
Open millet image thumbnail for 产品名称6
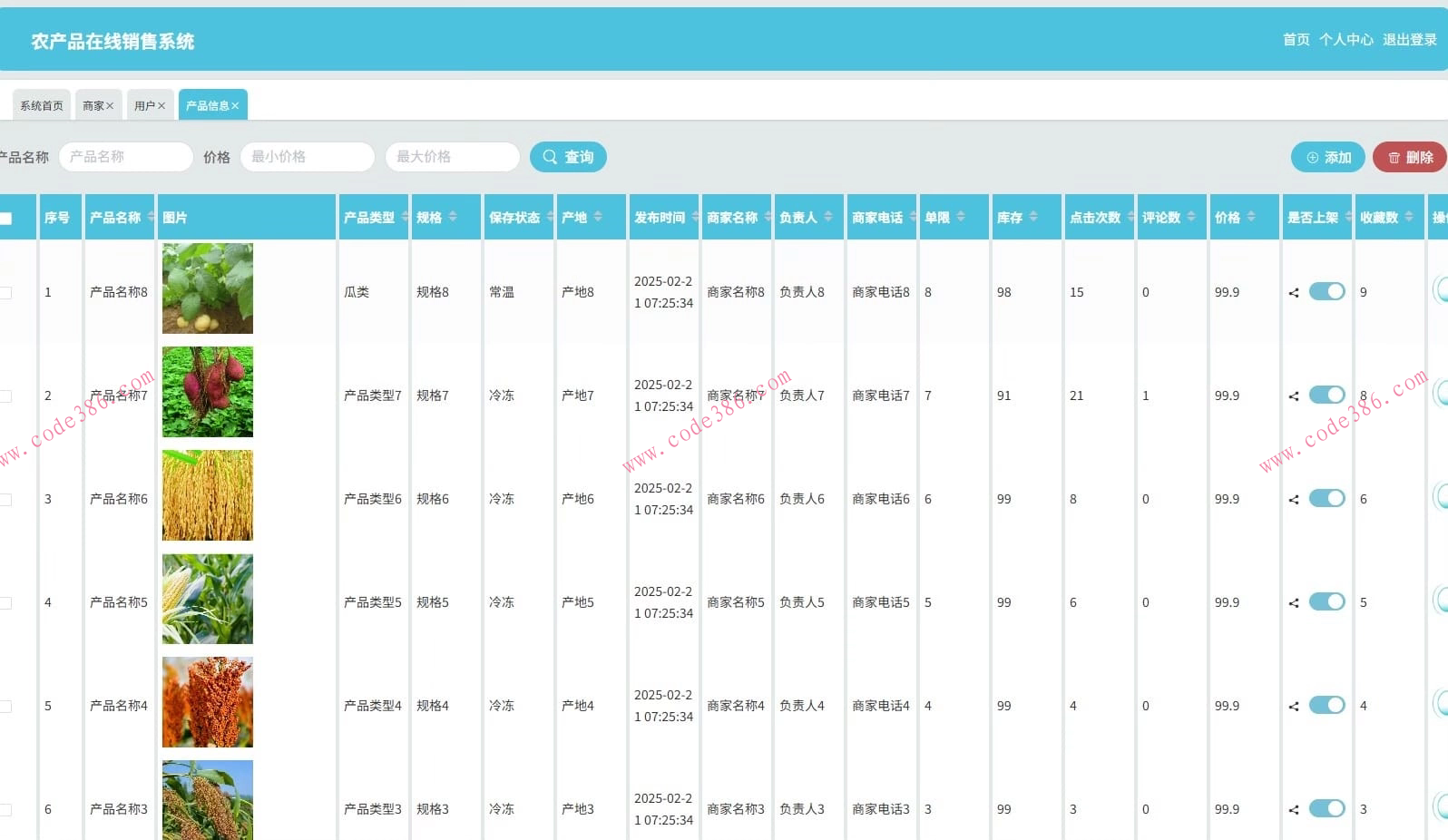click(208, 495)
